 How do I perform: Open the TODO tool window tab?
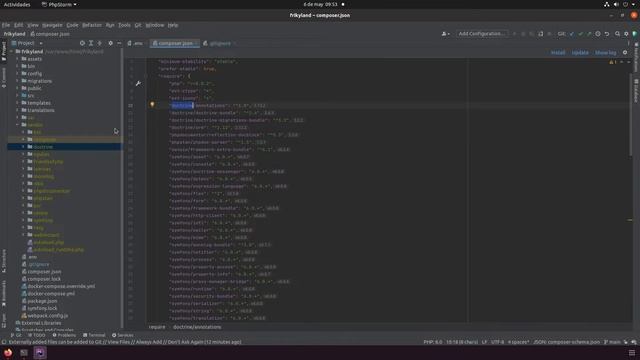point(36,335)
